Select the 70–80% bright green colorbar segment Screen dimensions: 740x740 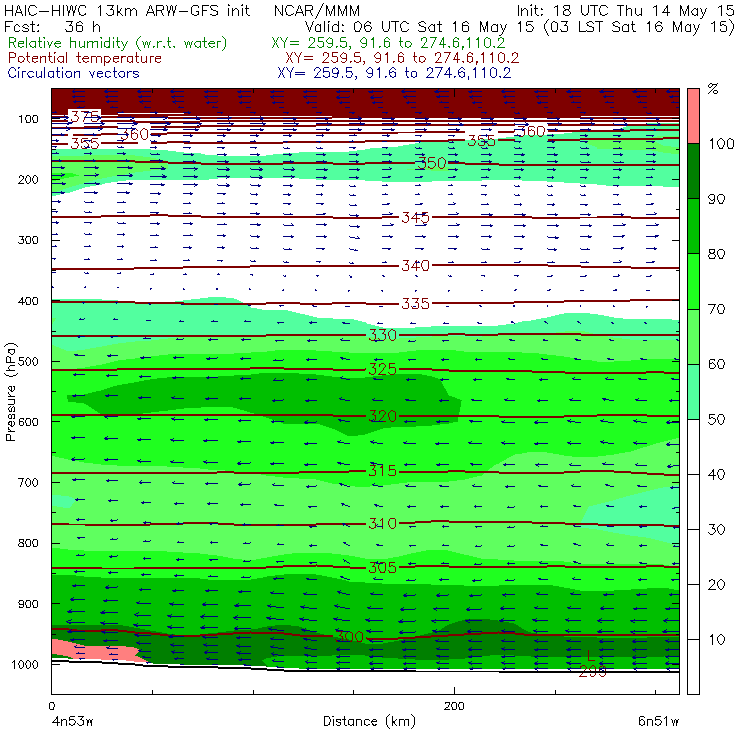tap(693, 281)
